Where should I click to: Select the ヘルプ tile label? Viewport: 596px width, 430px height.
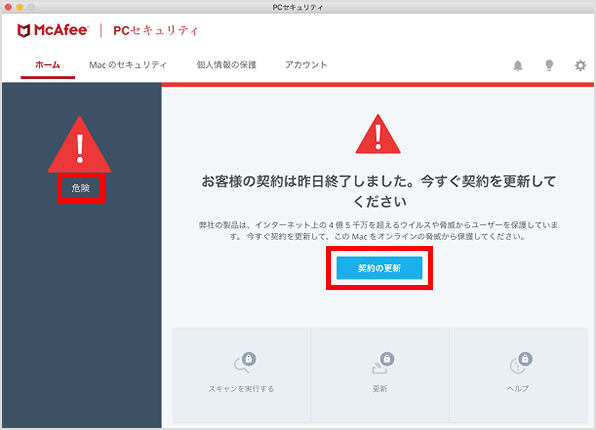(x=518, y=389)
